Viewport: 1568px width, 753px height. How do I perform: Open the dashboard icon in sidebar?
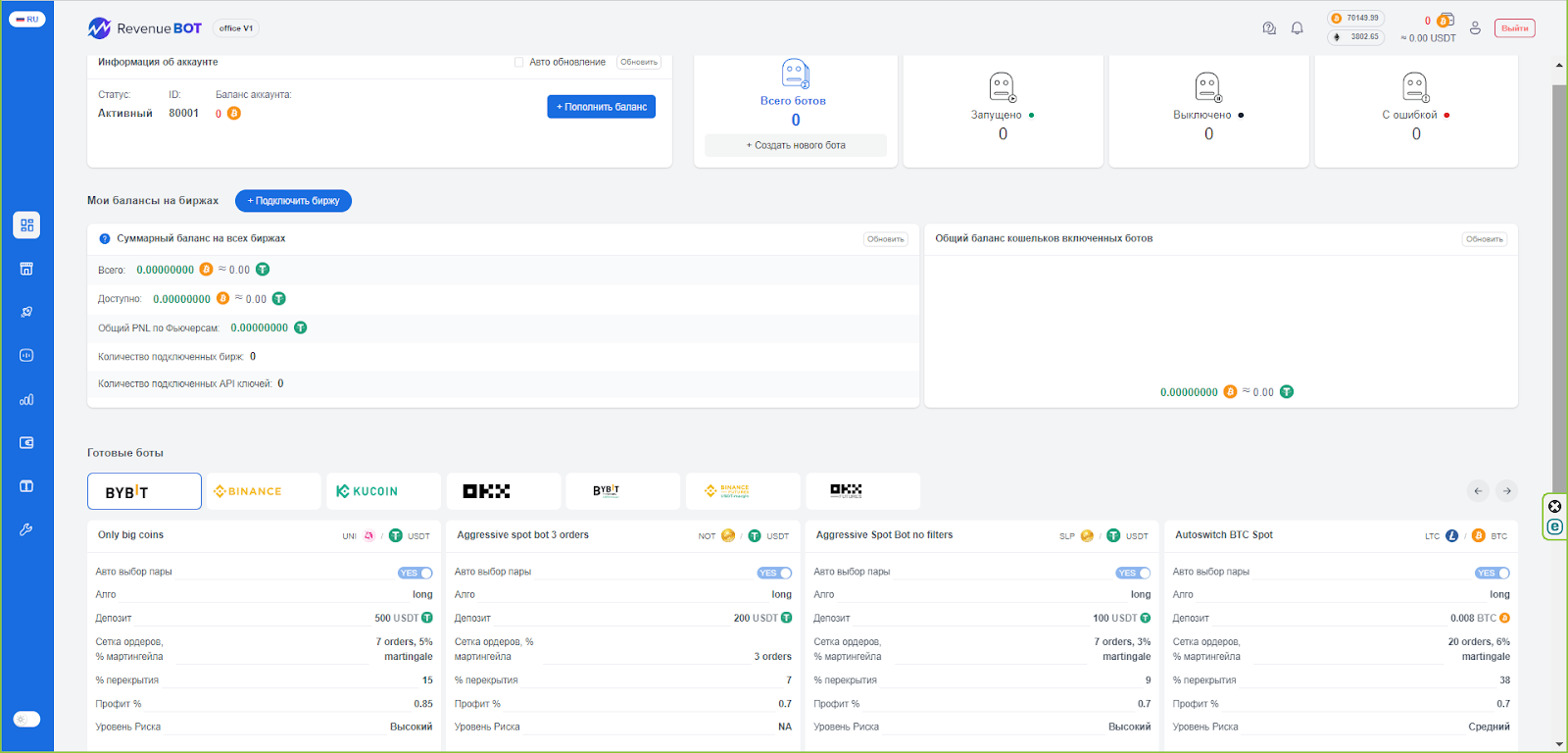tap(26, 226)
